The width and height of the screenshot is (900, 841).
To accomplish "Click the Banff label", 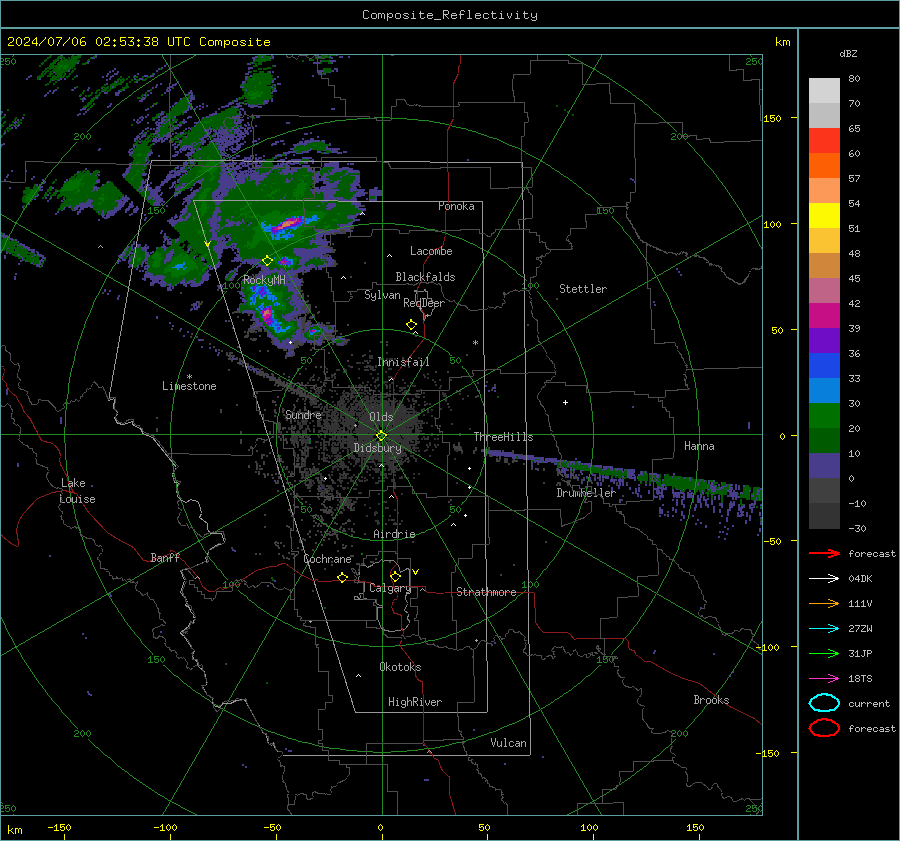I will tap(165, 557).
